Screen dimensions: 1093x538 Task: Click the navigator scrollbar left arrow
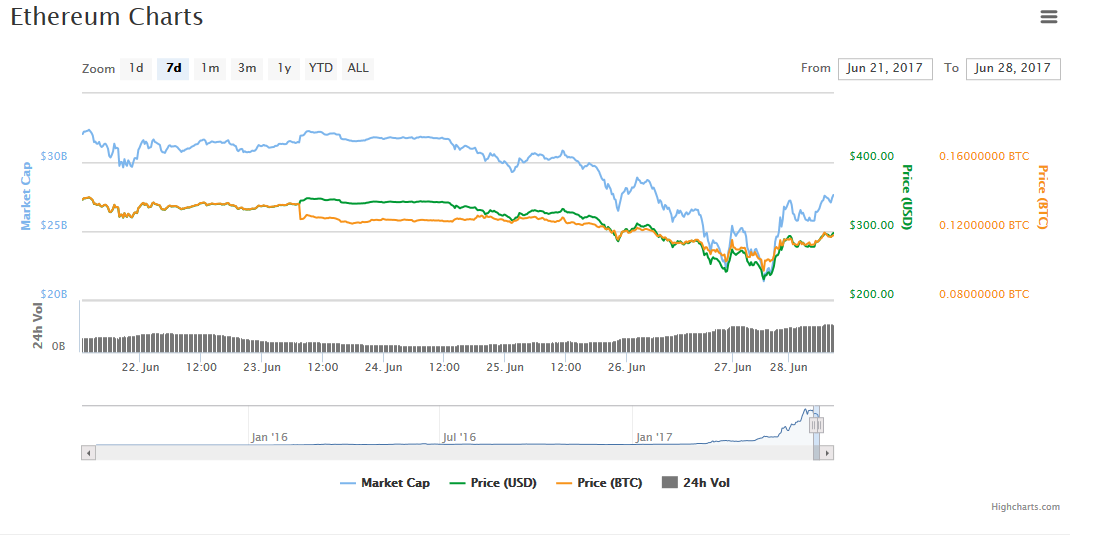(89, 453)
